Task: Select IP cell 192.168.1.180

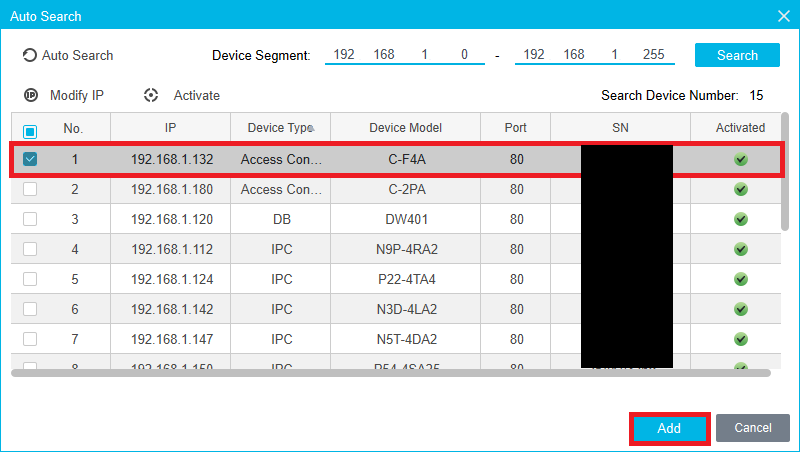Action: (x=172, y=190)
